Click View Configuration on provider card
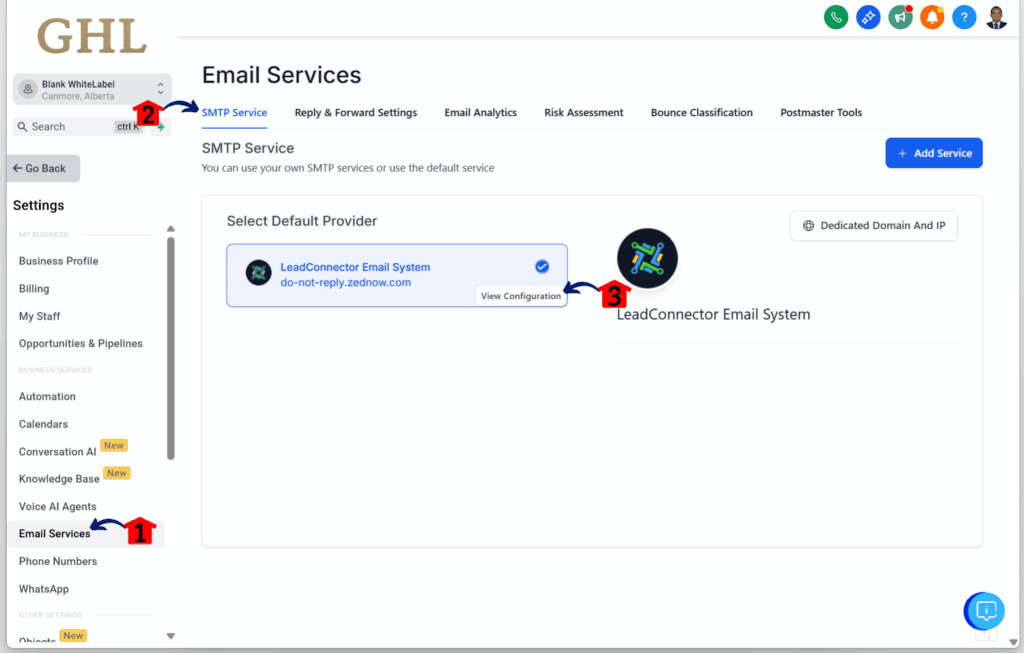This screenshot has height=653, width=1024. click(x=520, y=296)
